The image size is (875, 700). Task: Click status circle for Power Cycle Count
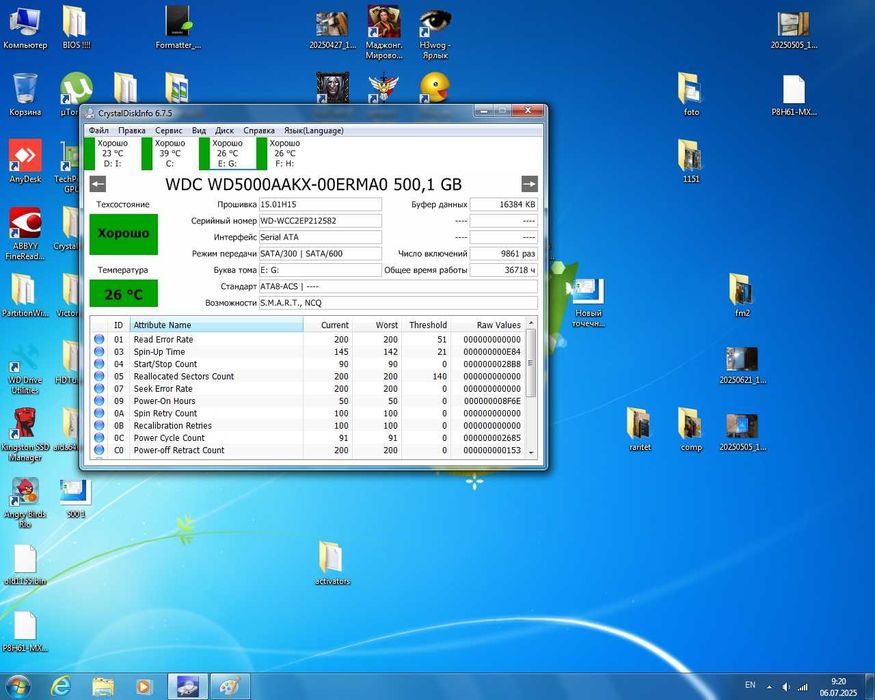(99, 437)
